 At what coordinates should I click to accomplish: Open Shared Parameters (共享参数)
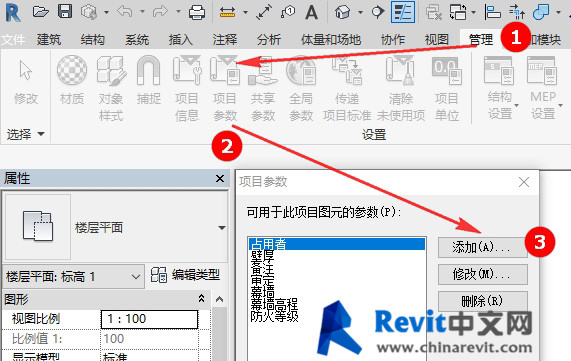tap(263, 88)
